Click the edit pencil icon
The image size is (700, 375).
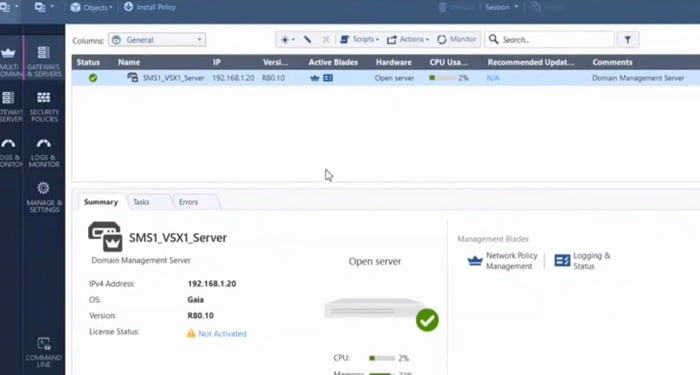[x=307, y=40]
